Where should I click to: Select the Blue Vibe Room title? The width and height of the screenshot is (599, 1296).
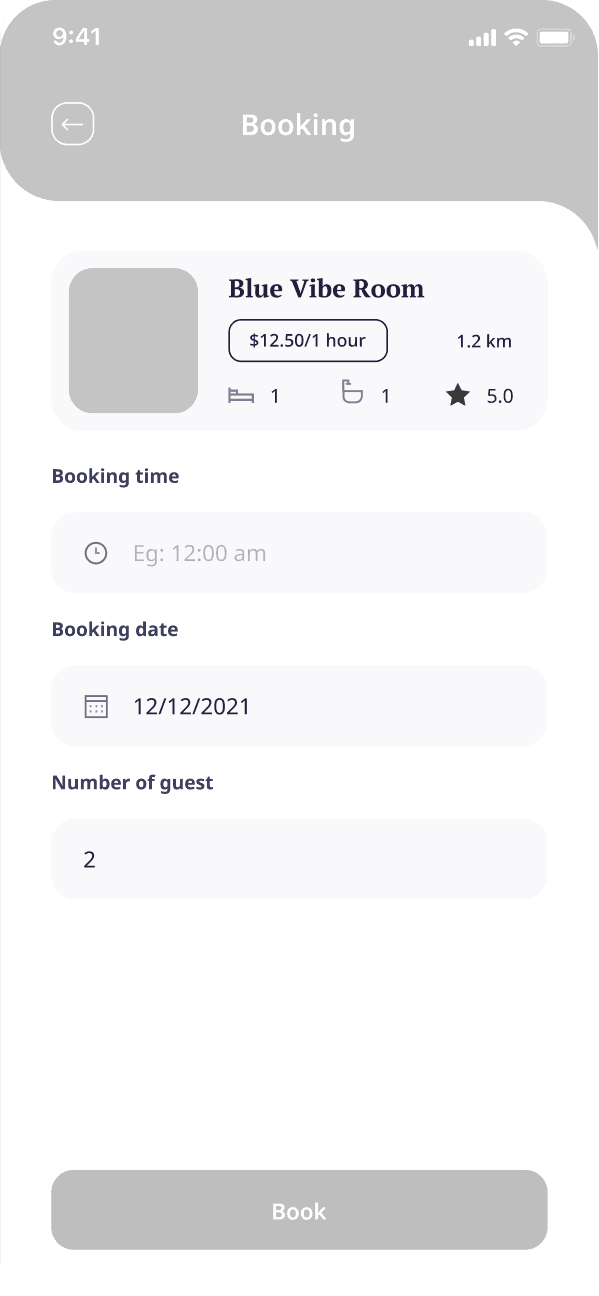[x=326, y=288]
